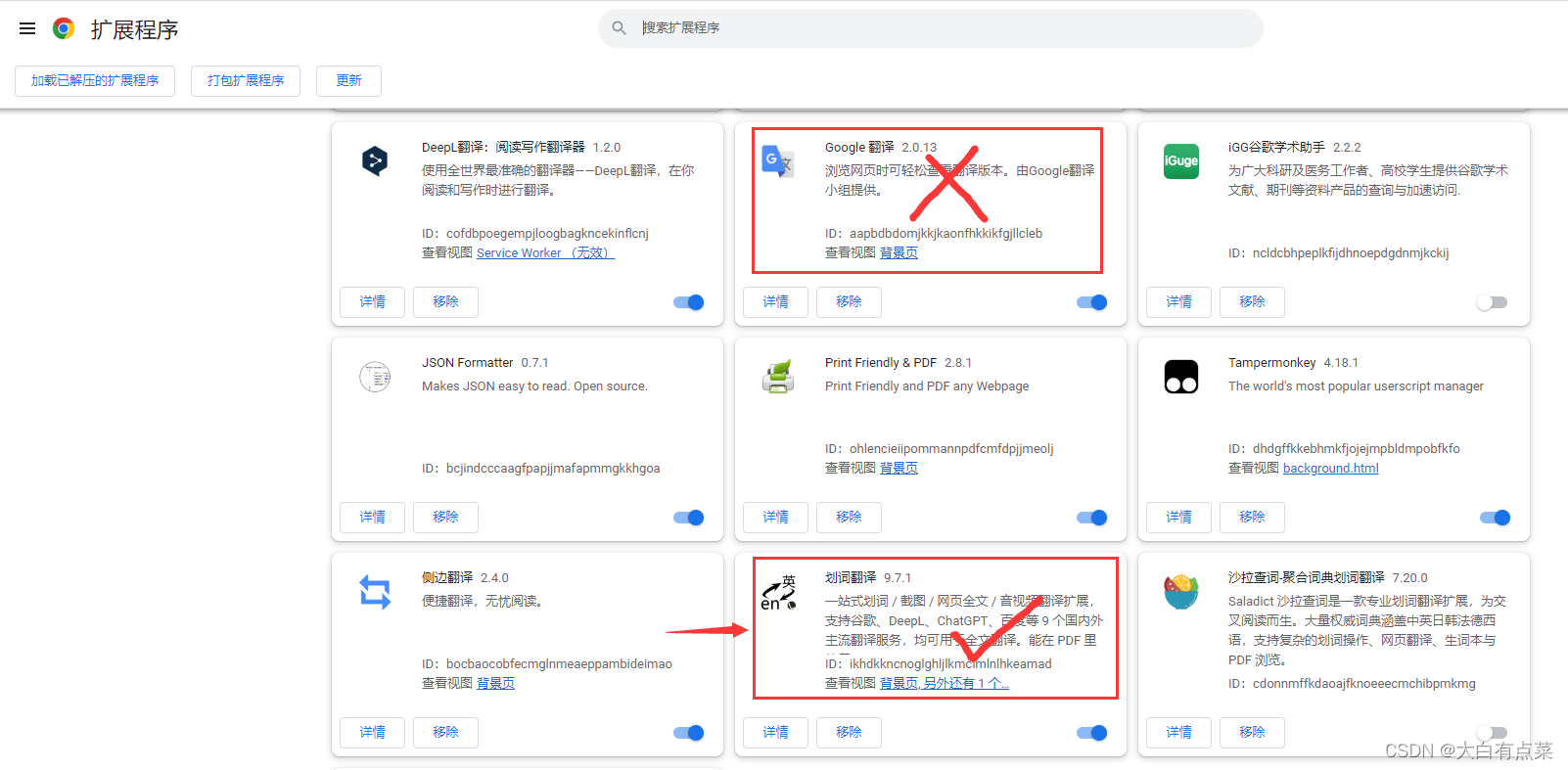This screenshot has height=770, width=1568.
Task: Open the hamburger main menu
Action: pos(27,29)
